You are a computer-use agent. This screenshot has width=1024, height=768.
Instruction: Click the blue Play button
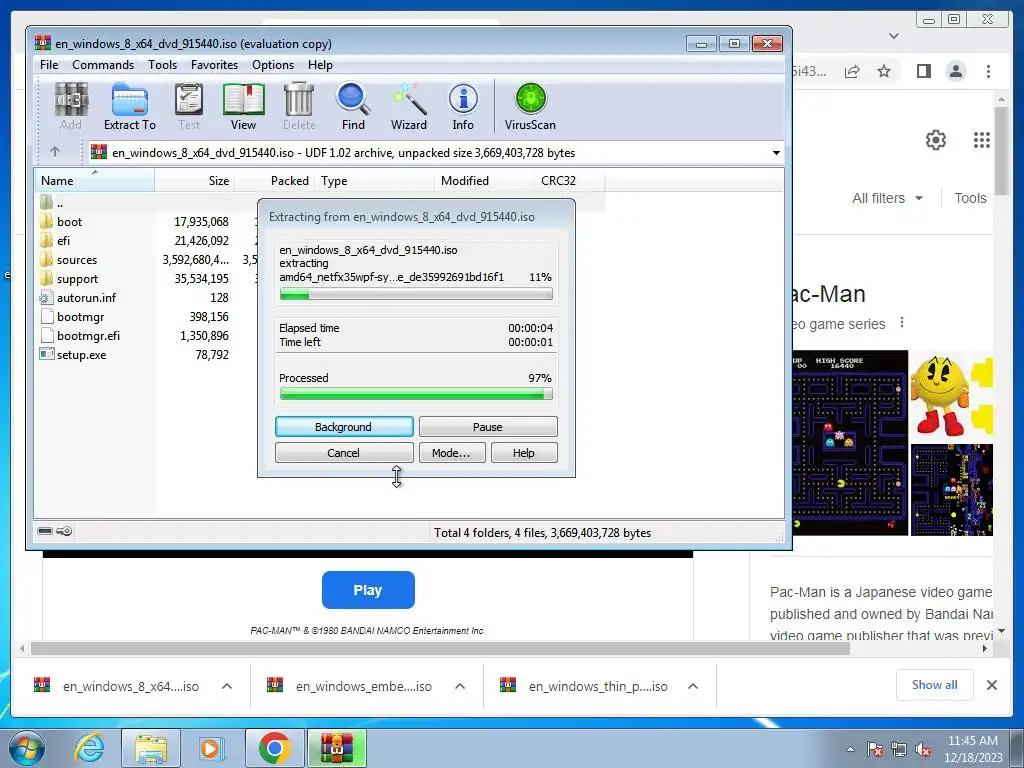[x=368, y=590]
